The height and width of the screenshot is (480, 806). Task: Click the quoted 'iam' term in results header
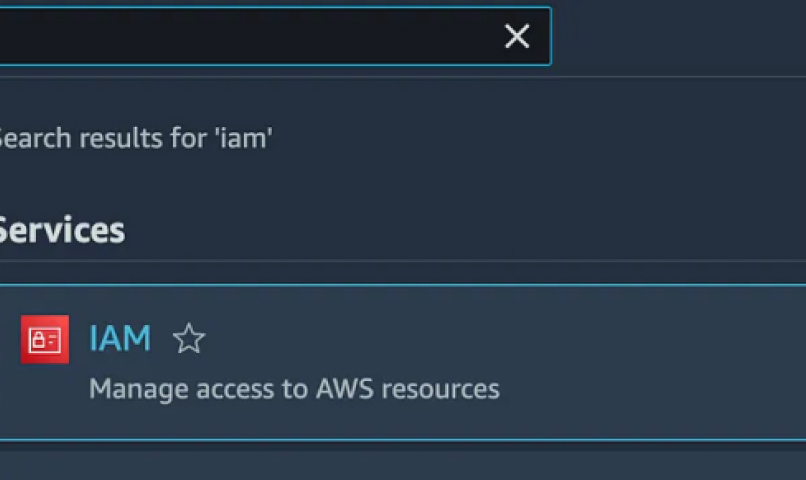point(244,138)
